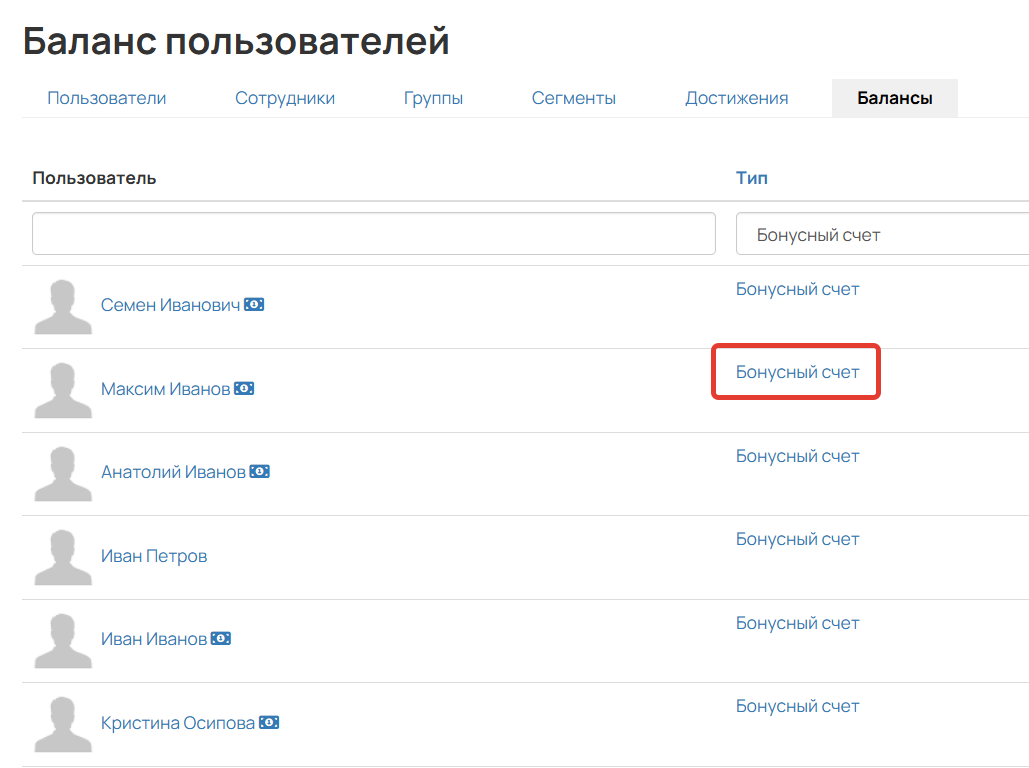Select the Пользователи tab
The height and width of the screenshot is (768, 1029).
coord(107,97)
